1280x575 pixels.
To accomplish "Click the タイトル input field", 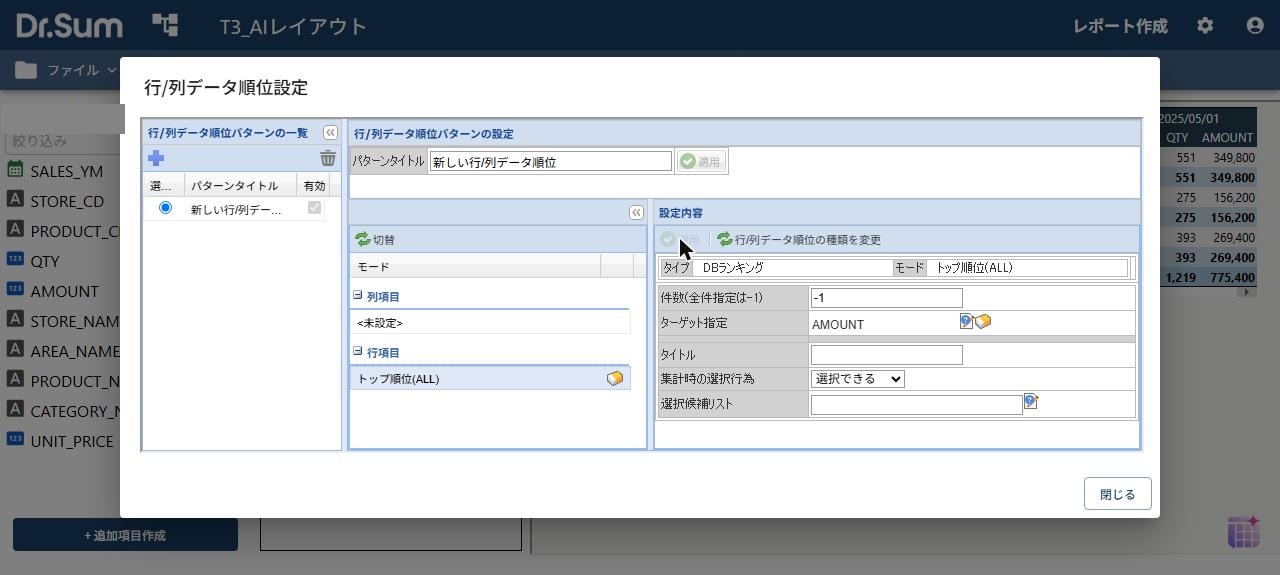I will (886, 355).
